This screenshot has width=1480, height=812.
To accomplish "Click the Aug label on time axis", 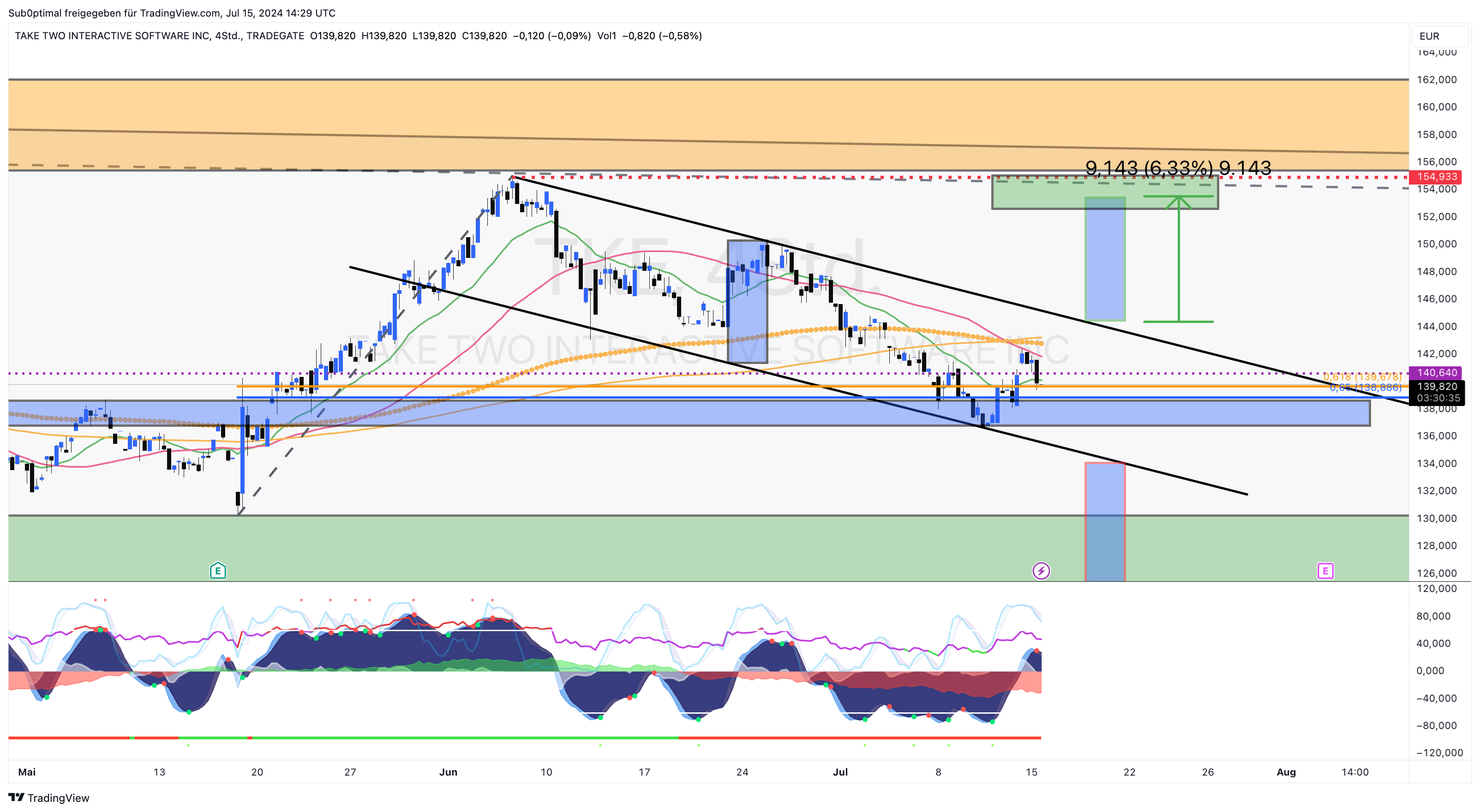I will [1286, 772].
